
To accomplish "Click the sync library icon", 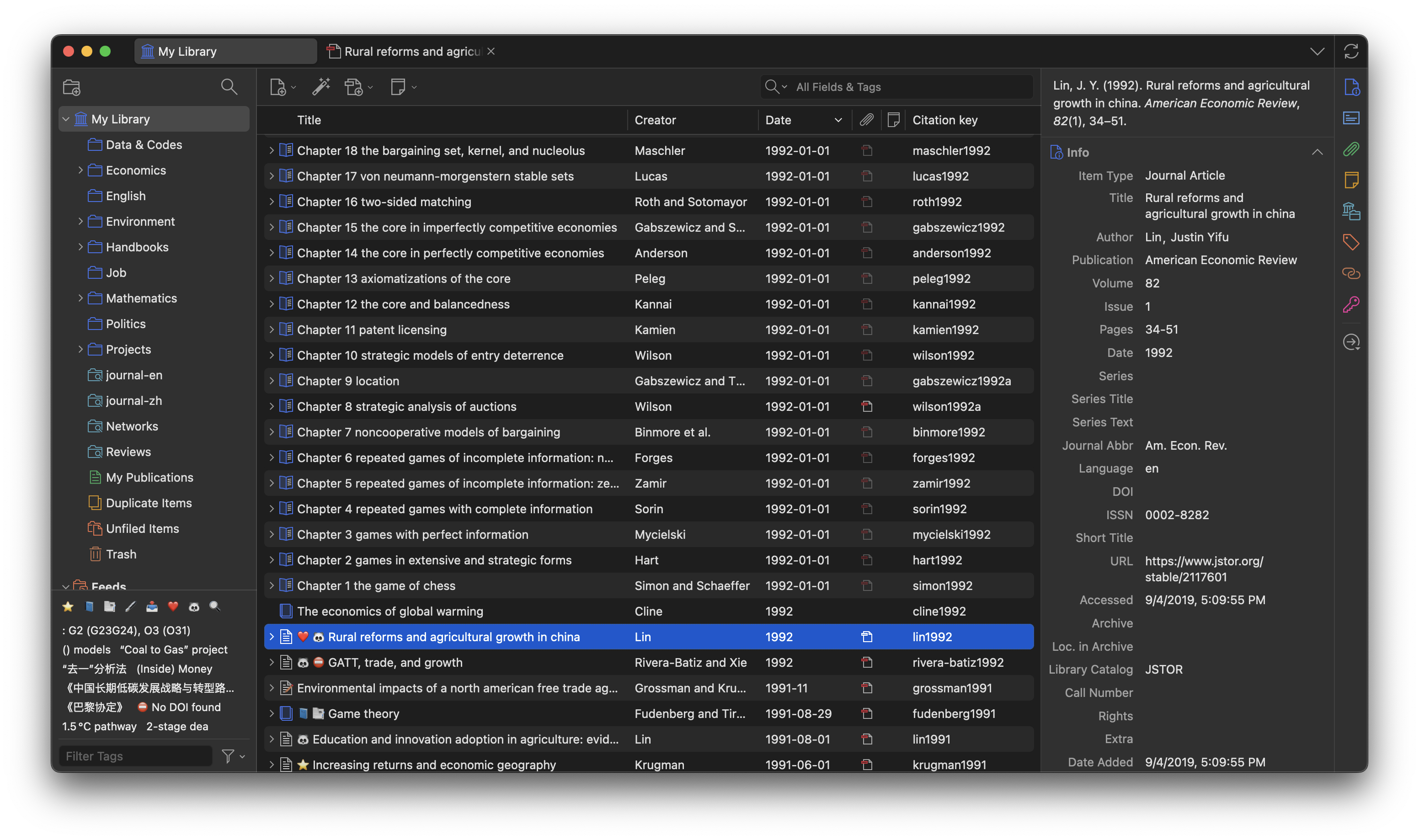I will point(1350,52).
